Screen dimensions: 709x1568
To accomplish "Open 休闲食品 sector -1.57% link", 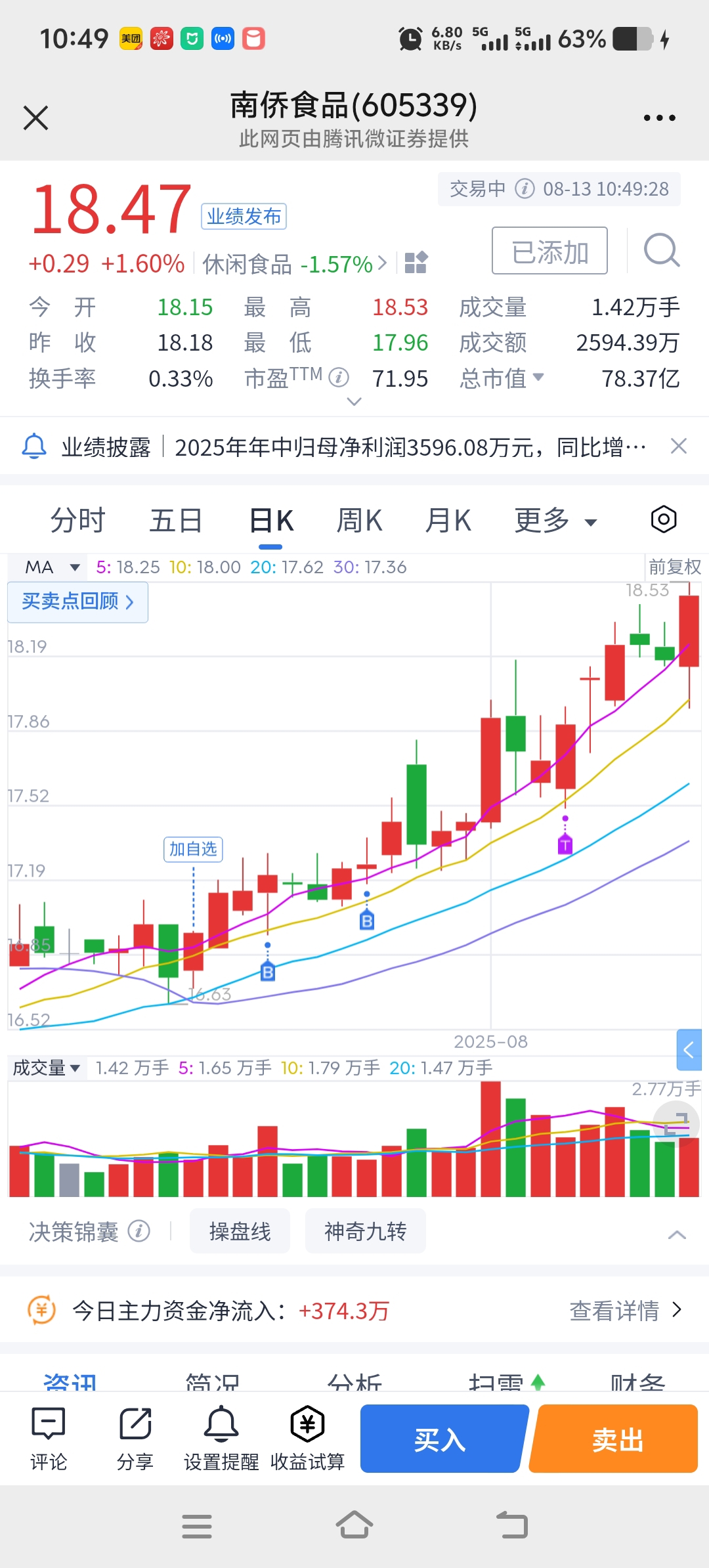I will tap(295, 264).
